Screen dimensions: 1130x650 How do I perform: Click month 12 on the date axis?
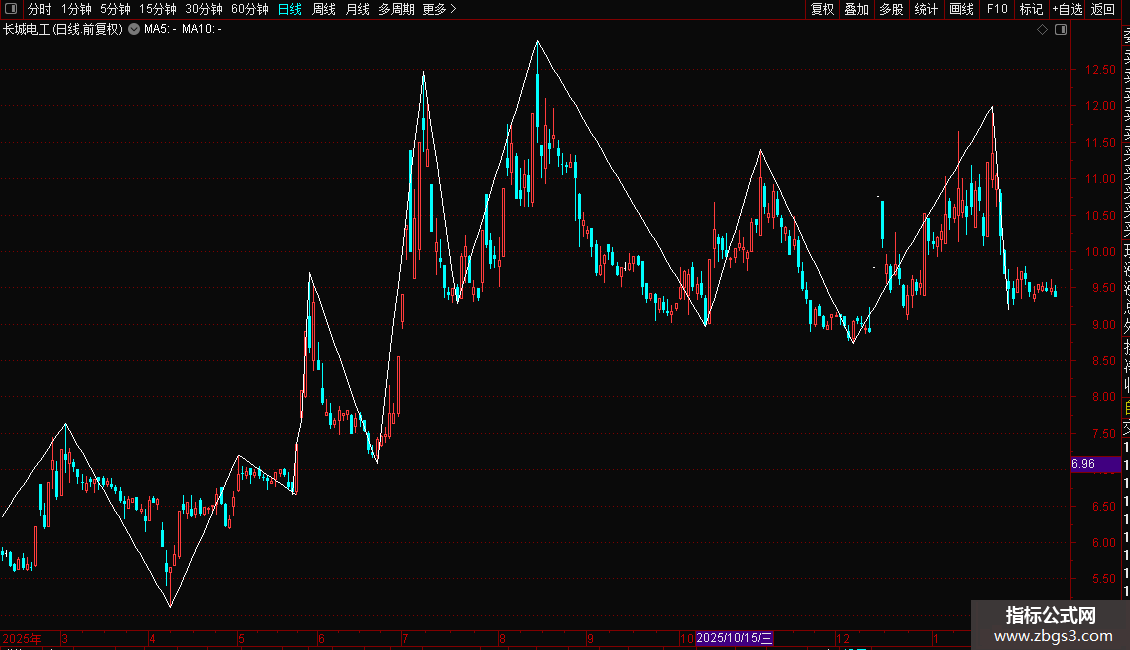(x=842, y=638)
